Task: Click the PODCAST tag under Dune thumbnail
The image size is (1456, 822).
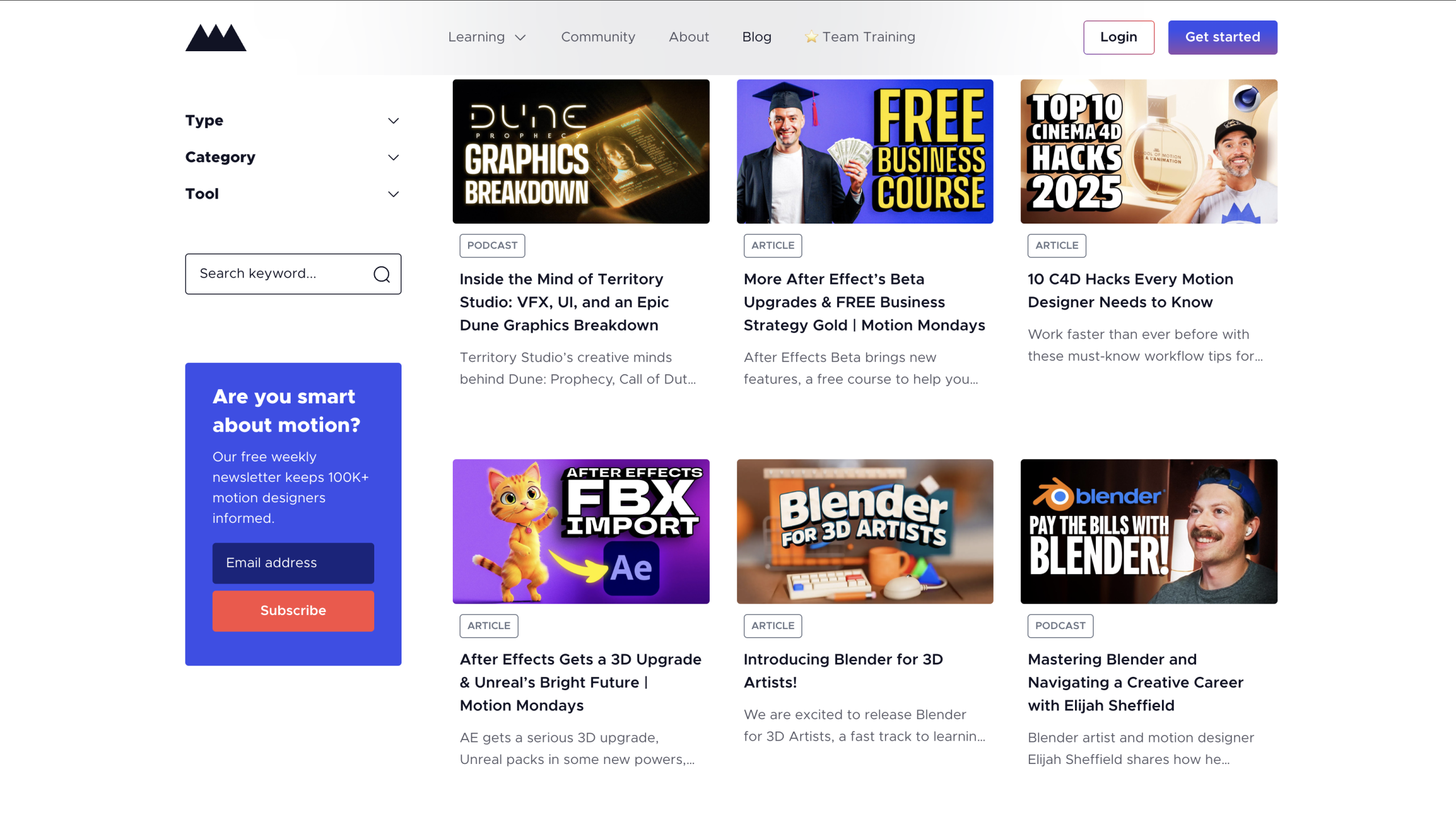Action: (x=492, y=246)
